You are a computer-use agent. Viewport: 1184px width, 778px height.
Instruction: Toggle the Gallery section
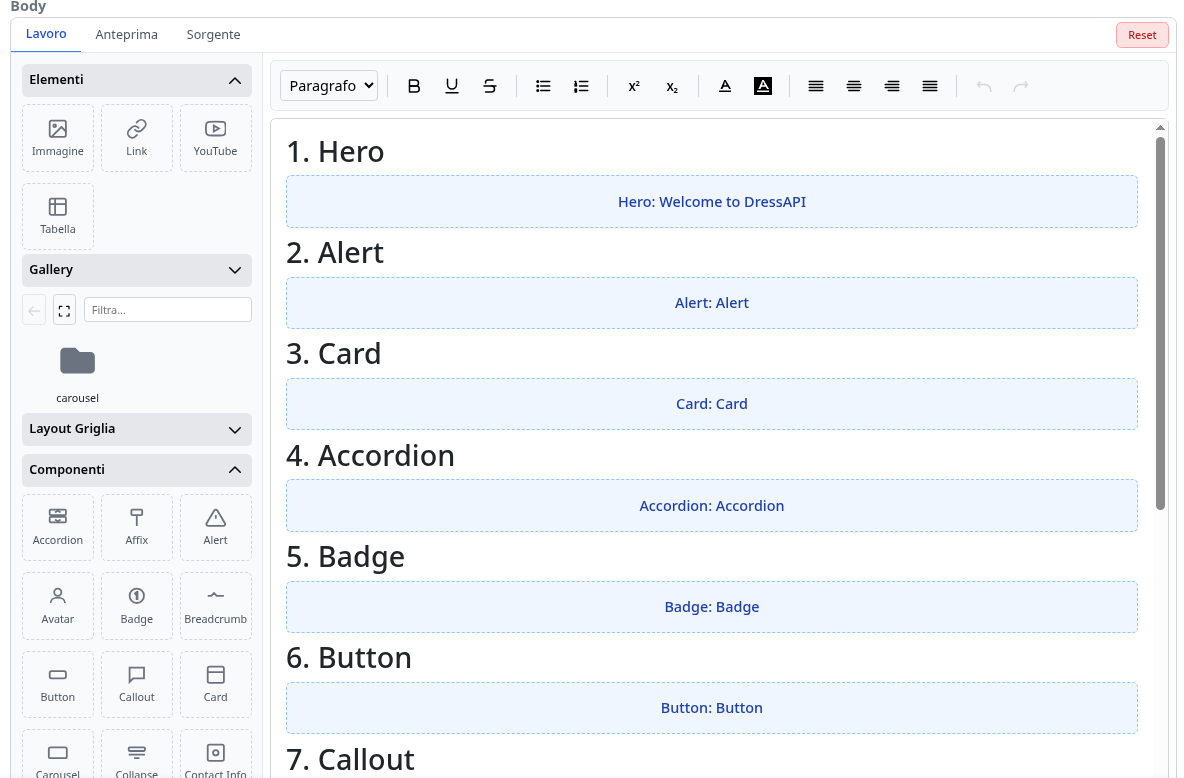point(137,270)
